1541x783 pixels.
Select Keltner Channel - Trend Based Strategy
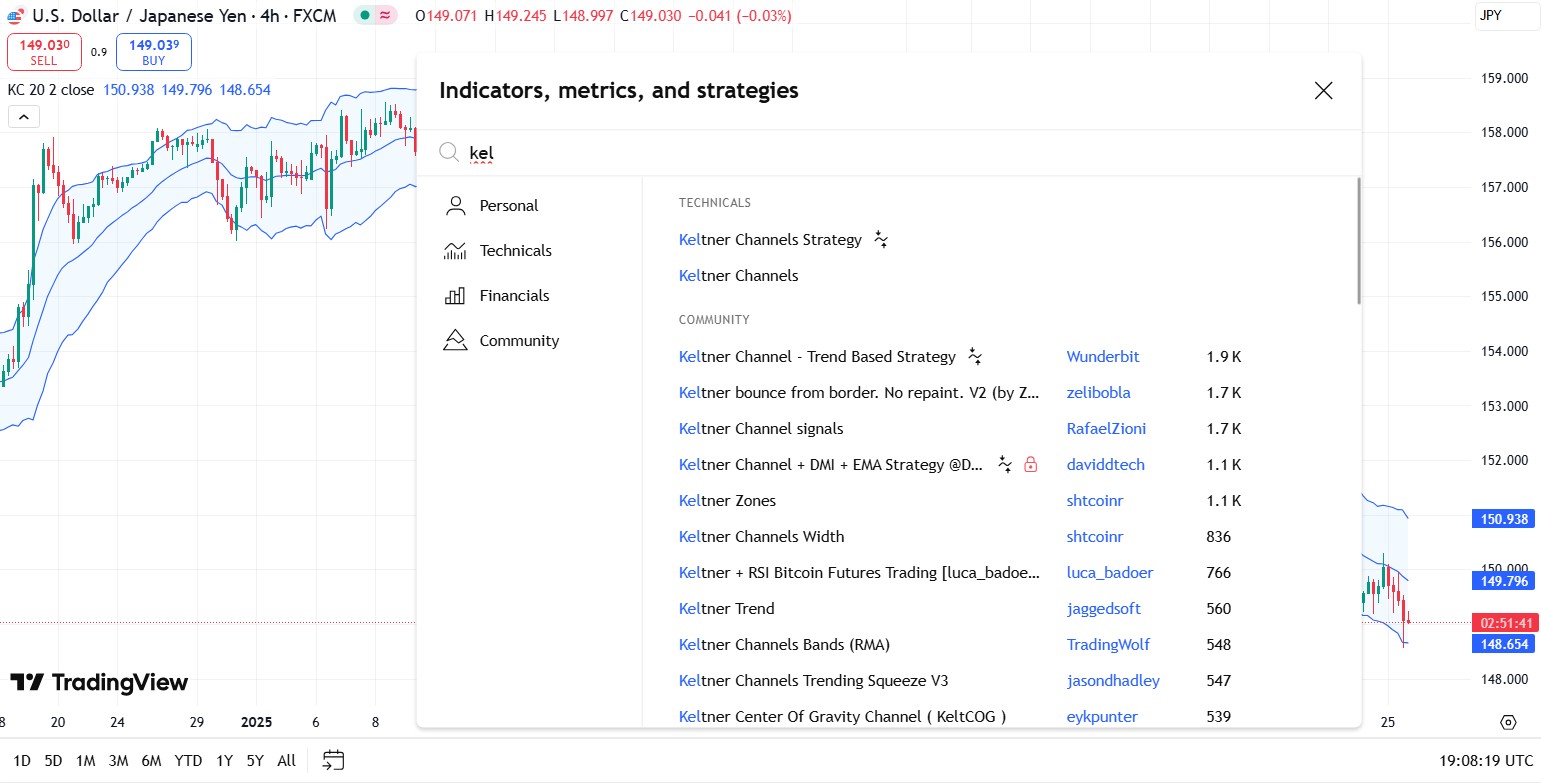pos(817,357)
